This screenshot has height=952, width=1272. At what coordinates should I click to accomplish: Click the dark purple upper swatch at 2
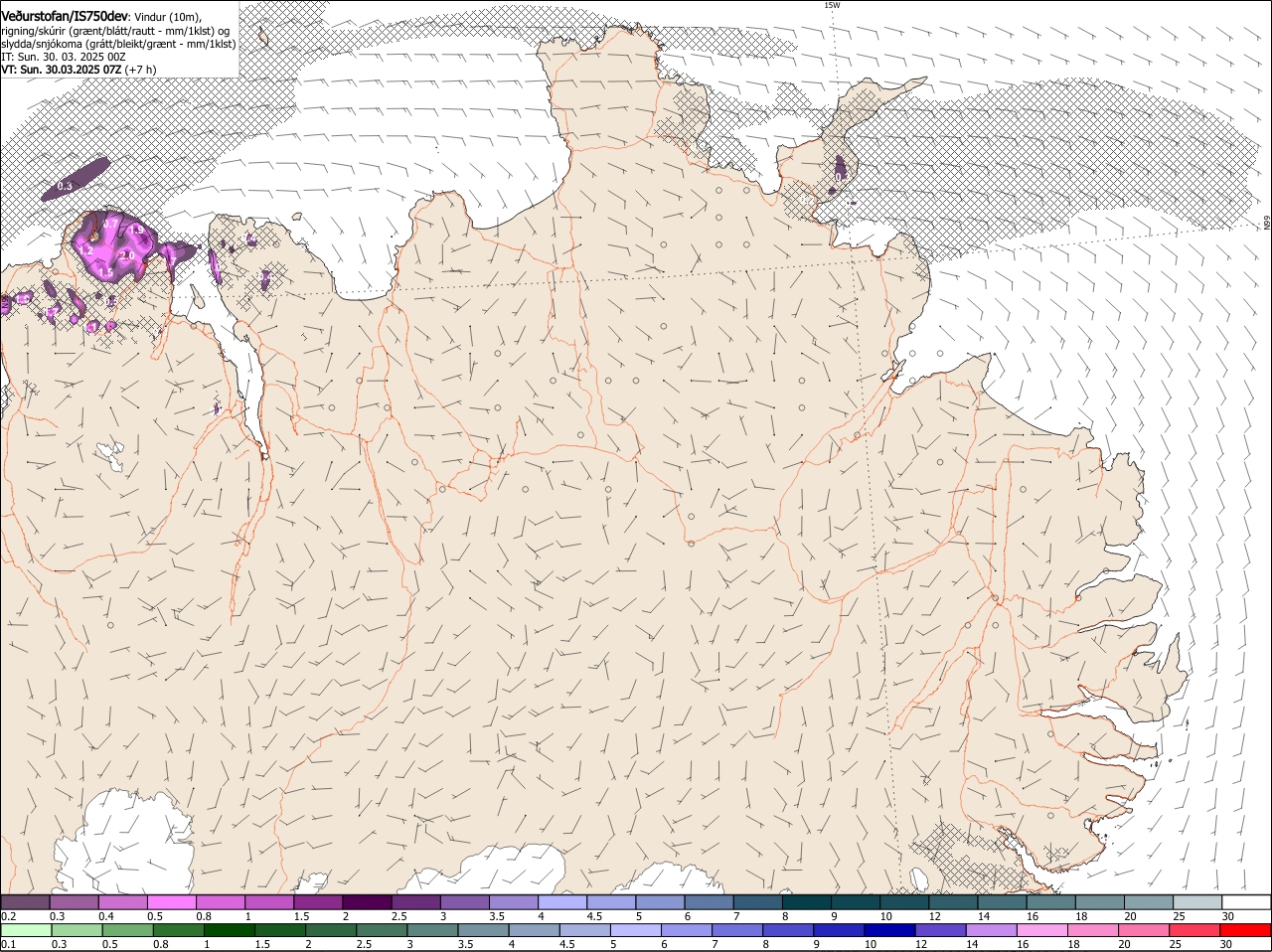tap(367, 902)
